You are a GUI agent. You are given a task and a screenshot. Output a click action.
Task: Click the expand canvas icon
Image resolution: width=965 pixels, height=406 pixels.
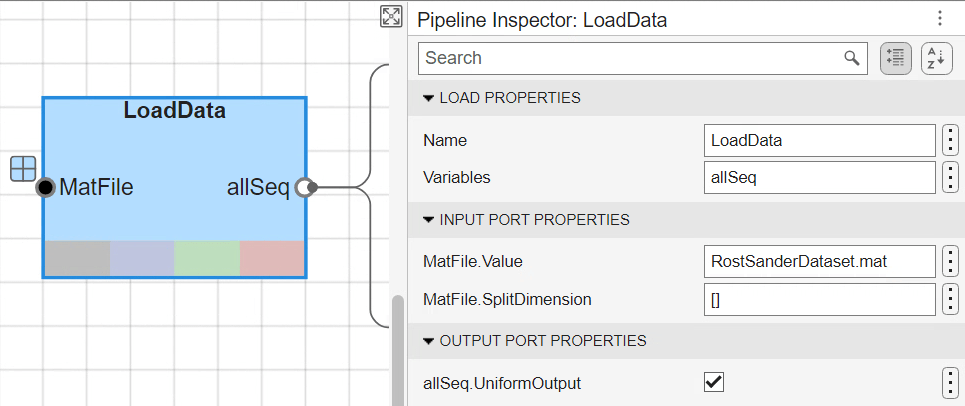point(390,16)
